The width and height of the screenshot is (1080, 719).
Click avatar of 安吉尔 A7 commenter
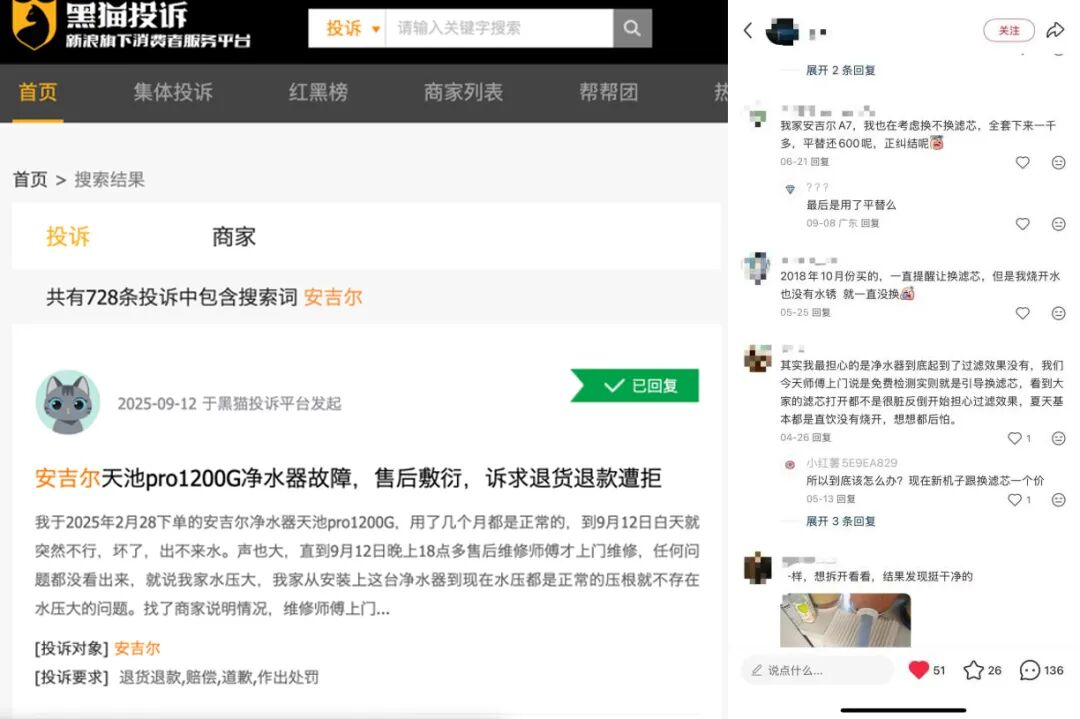pos(758,114)
